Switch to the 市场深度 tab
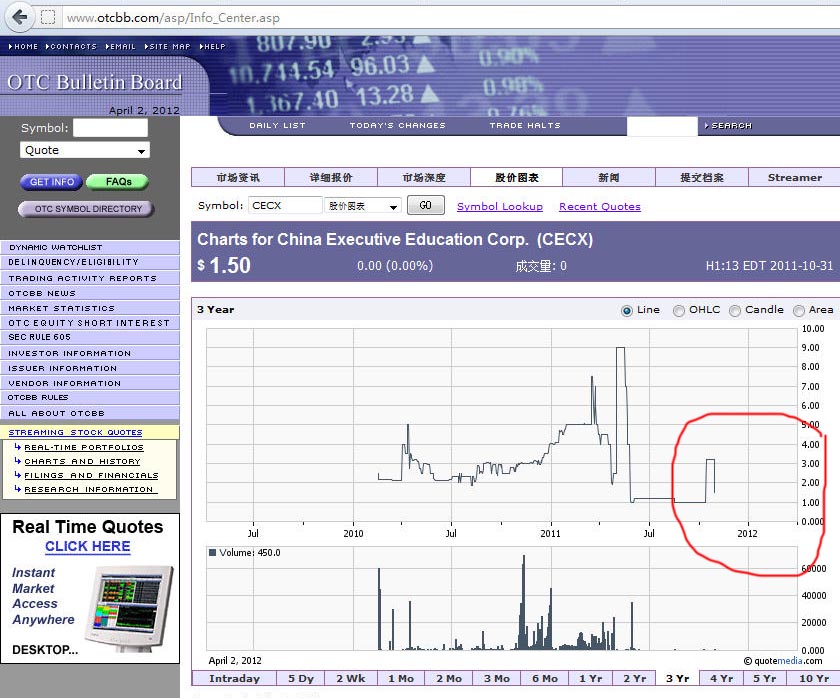 [x=424, y=177]
